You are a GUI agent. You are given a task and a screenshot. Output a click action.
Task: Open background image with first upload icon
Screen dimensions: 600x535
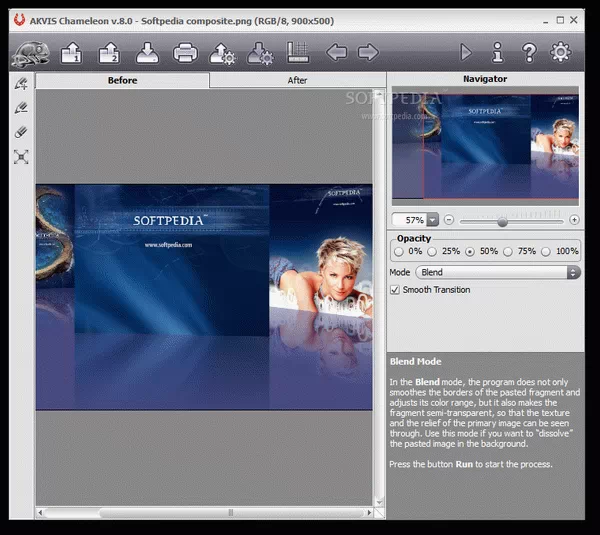click(71, 52)
